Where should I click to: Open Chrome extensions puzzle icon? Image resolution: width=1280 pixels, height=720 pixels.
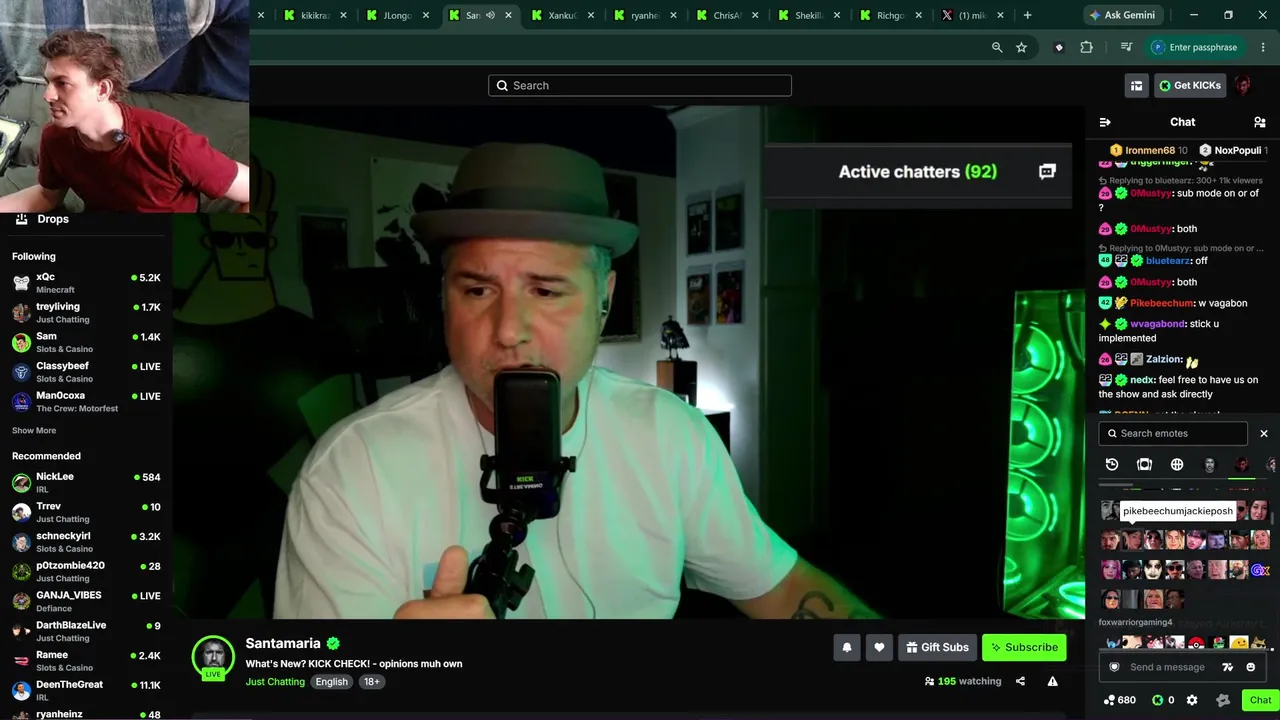point(1087,47)
